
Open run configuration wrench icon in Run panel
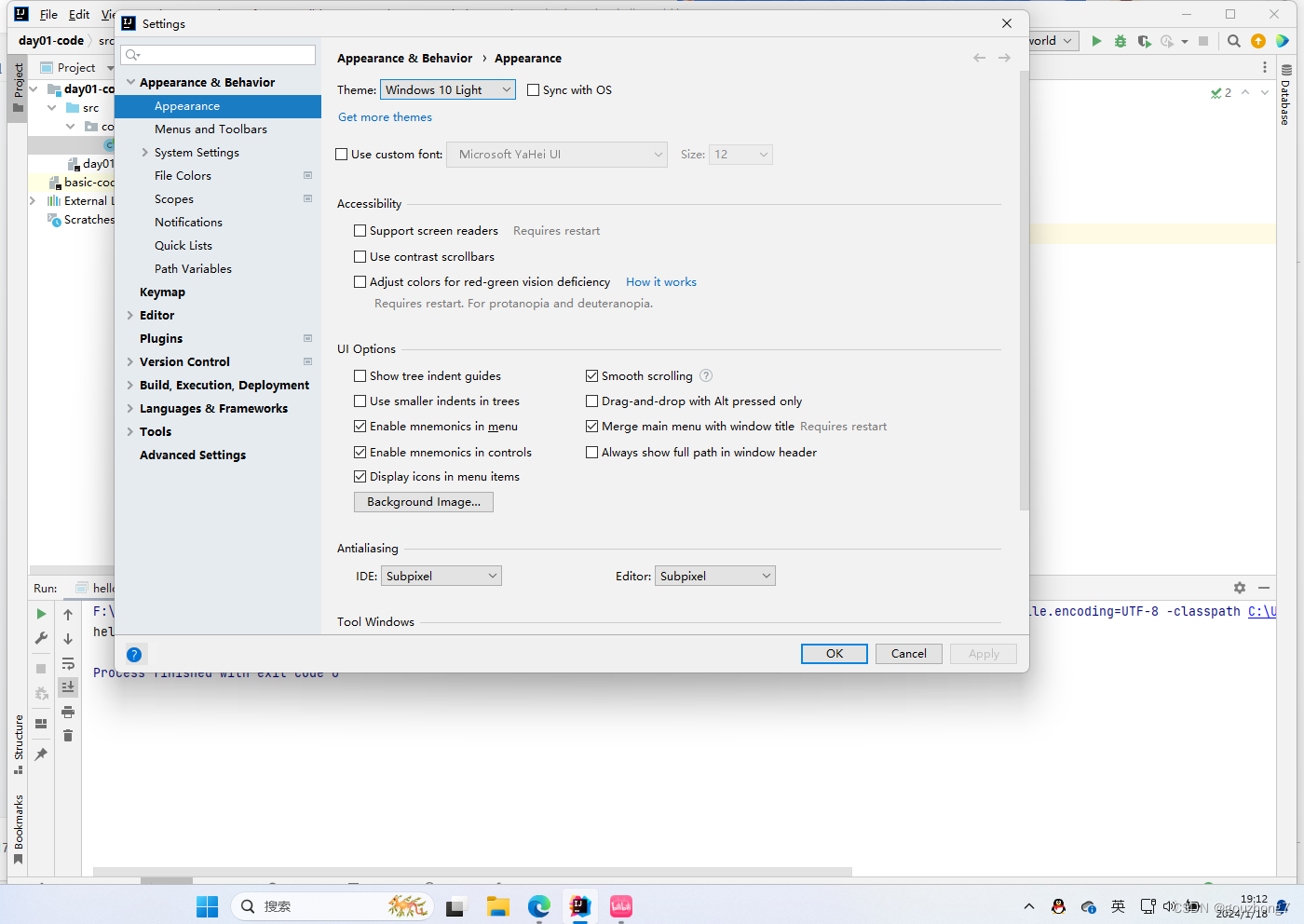tap(41, 638)
